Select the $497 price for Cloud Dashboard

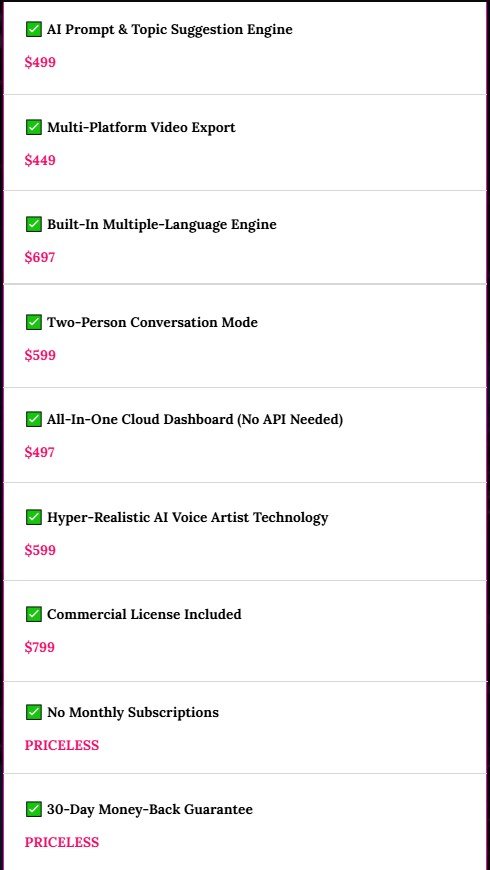coord(40,453)
